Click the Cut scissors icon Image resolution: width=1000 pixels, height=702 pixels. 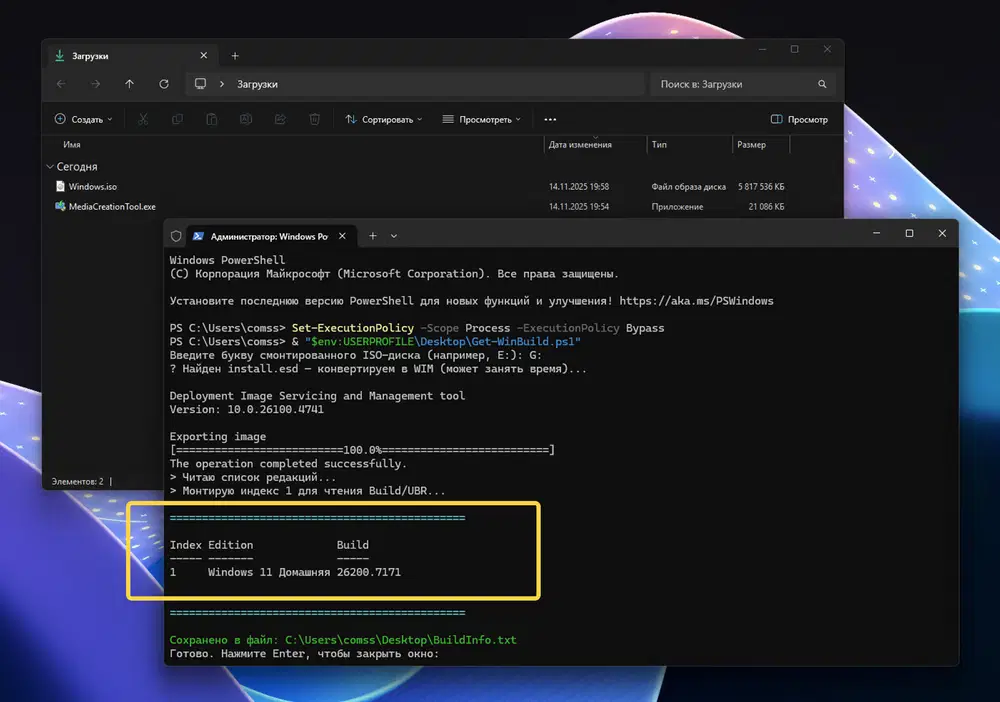coord(143,119)
